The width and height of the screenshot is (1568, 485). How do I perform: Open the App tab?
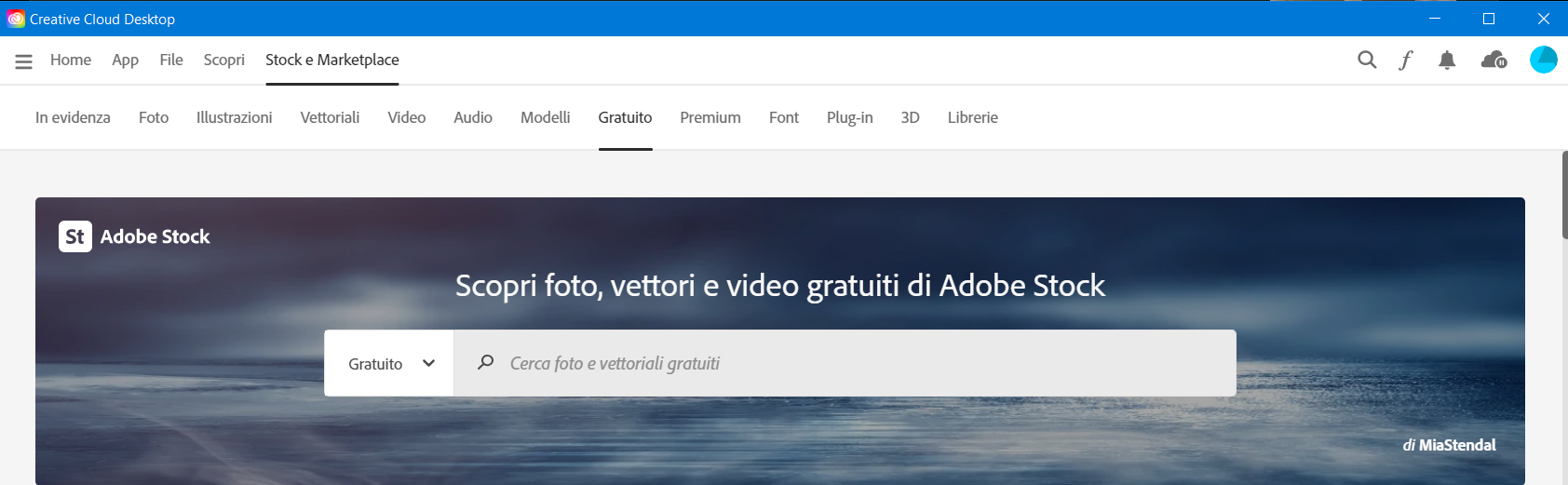(x=125, y=60)
